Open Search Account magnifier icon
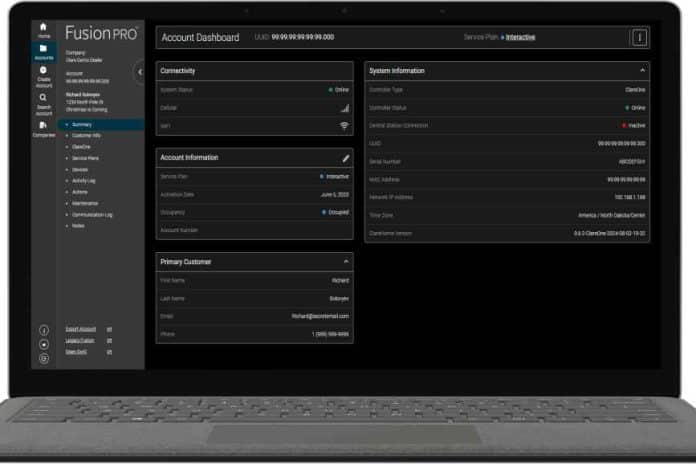The height and width of the screenshot is (464, 696). coord(44,104)
